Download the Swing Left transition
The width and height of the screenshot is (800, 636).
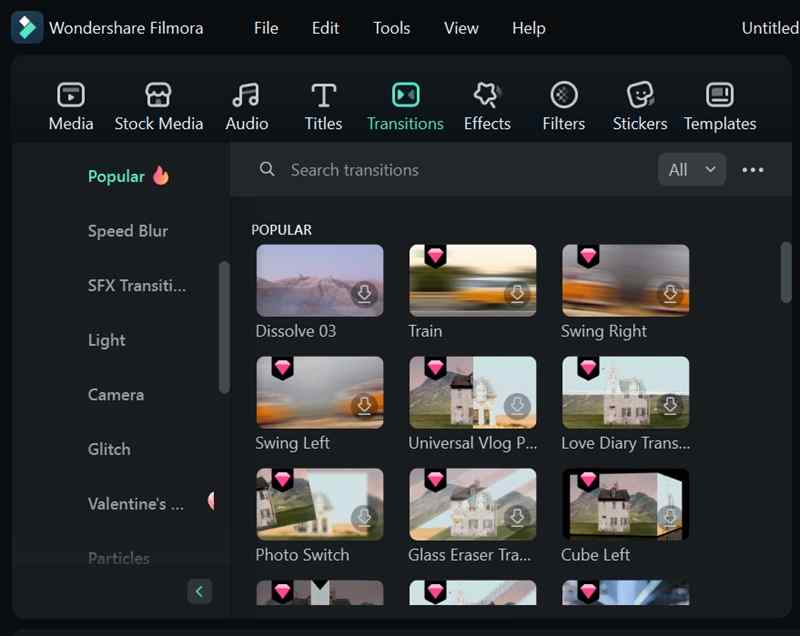click(364, 406)
